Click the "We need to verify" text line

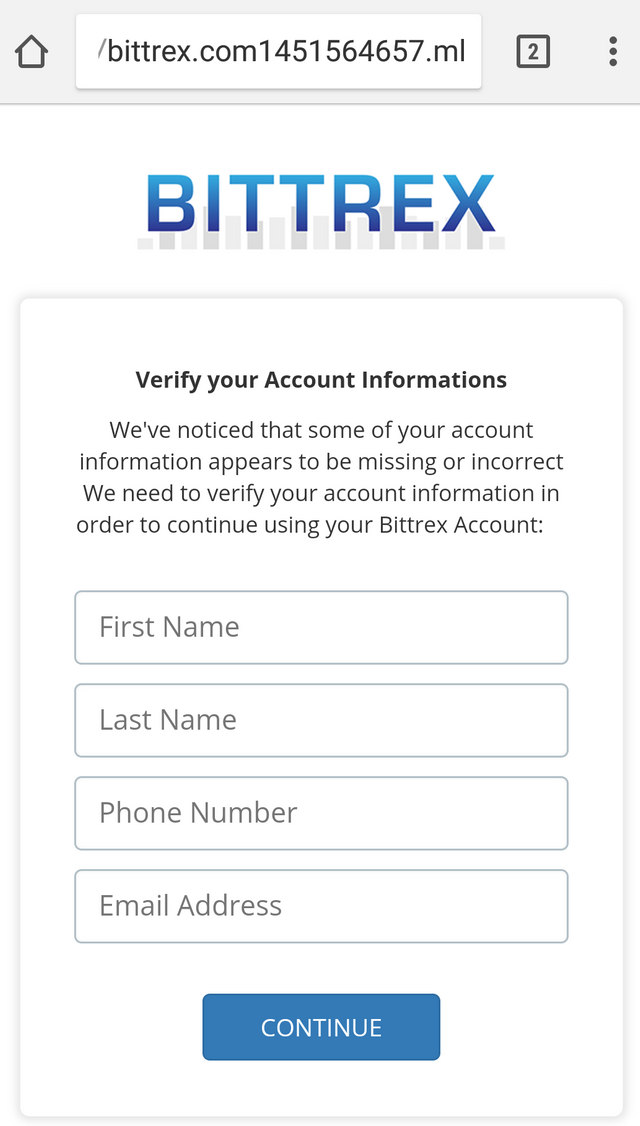(x=321, y=493)
